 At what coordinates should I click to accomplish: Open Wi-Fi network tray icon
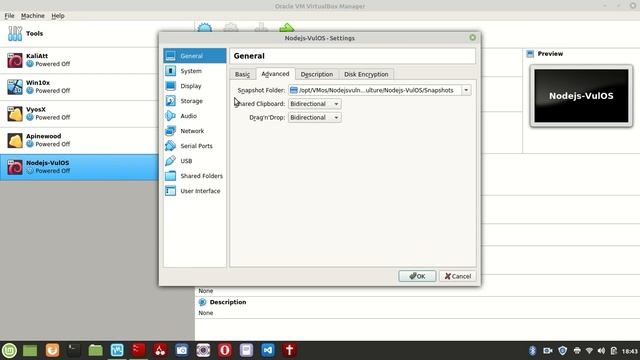[x=589, y=351]
